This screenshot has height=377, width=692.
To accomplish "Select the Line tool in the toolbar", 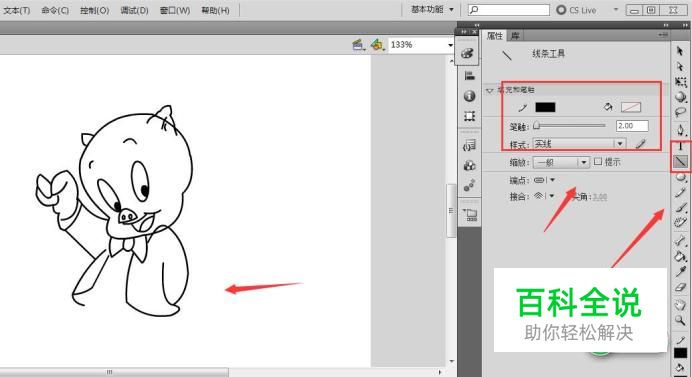I will click(681, 162).
